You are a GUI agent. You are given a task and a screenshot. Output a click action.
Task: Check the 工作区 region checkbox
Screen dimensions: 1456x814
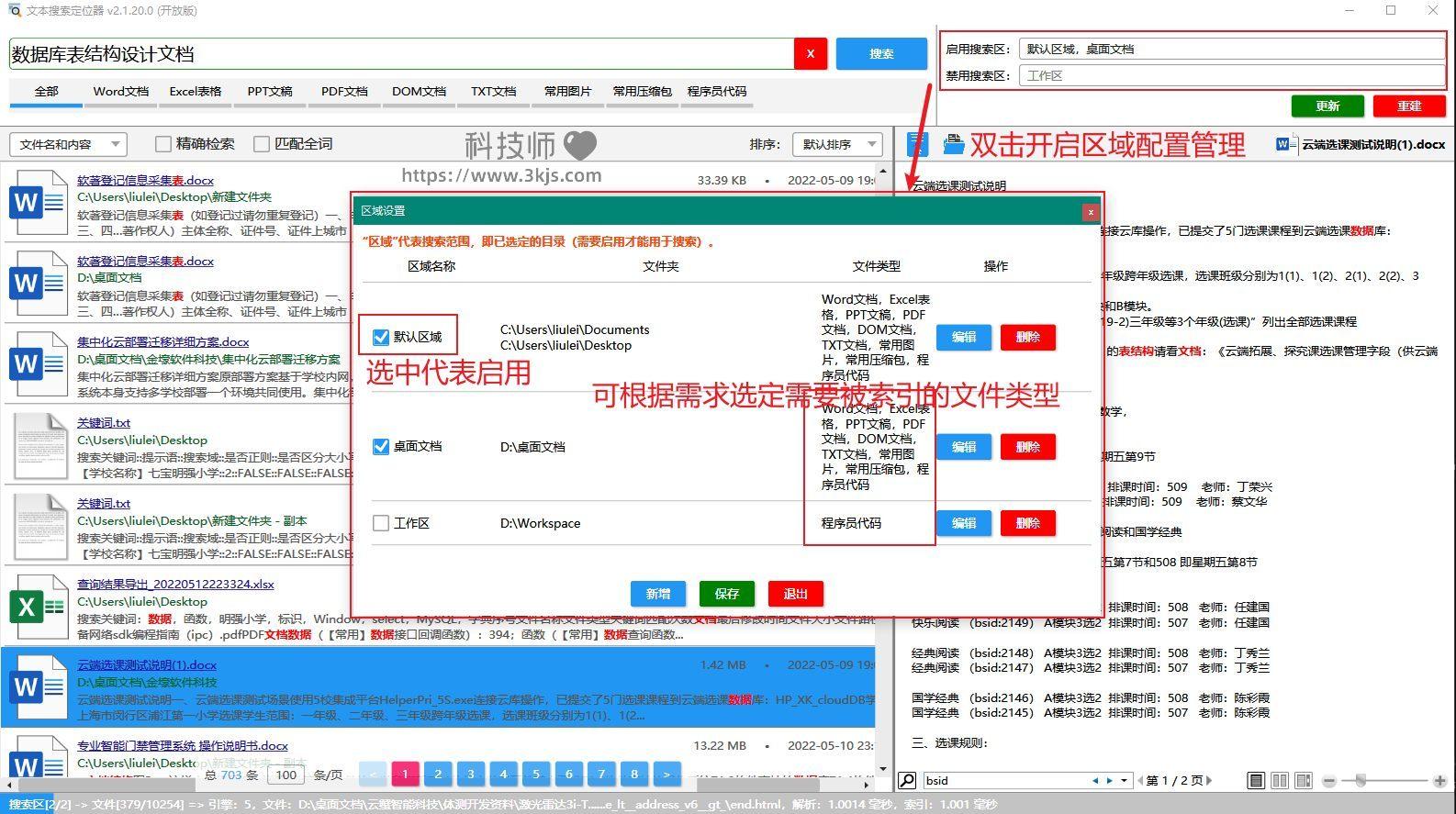[381, 523]
